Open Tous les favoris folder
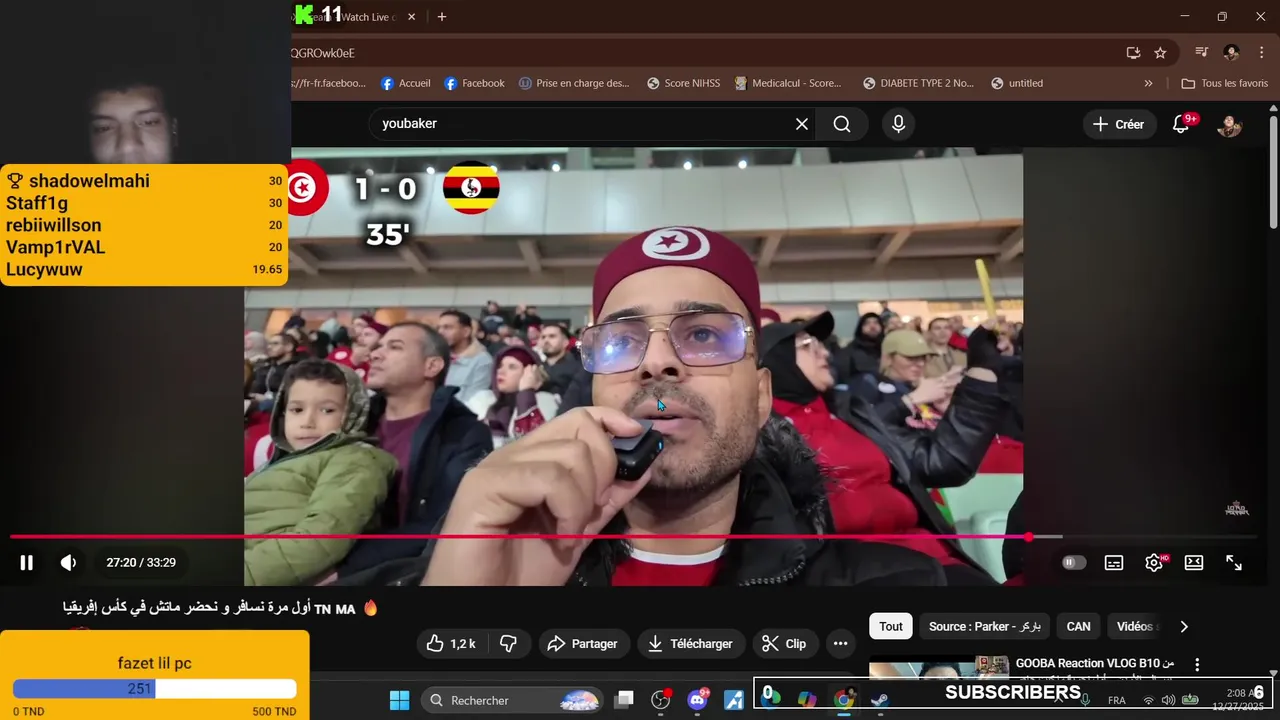Viewport: 1280px width, 720px height. [x=1224, y=84]
